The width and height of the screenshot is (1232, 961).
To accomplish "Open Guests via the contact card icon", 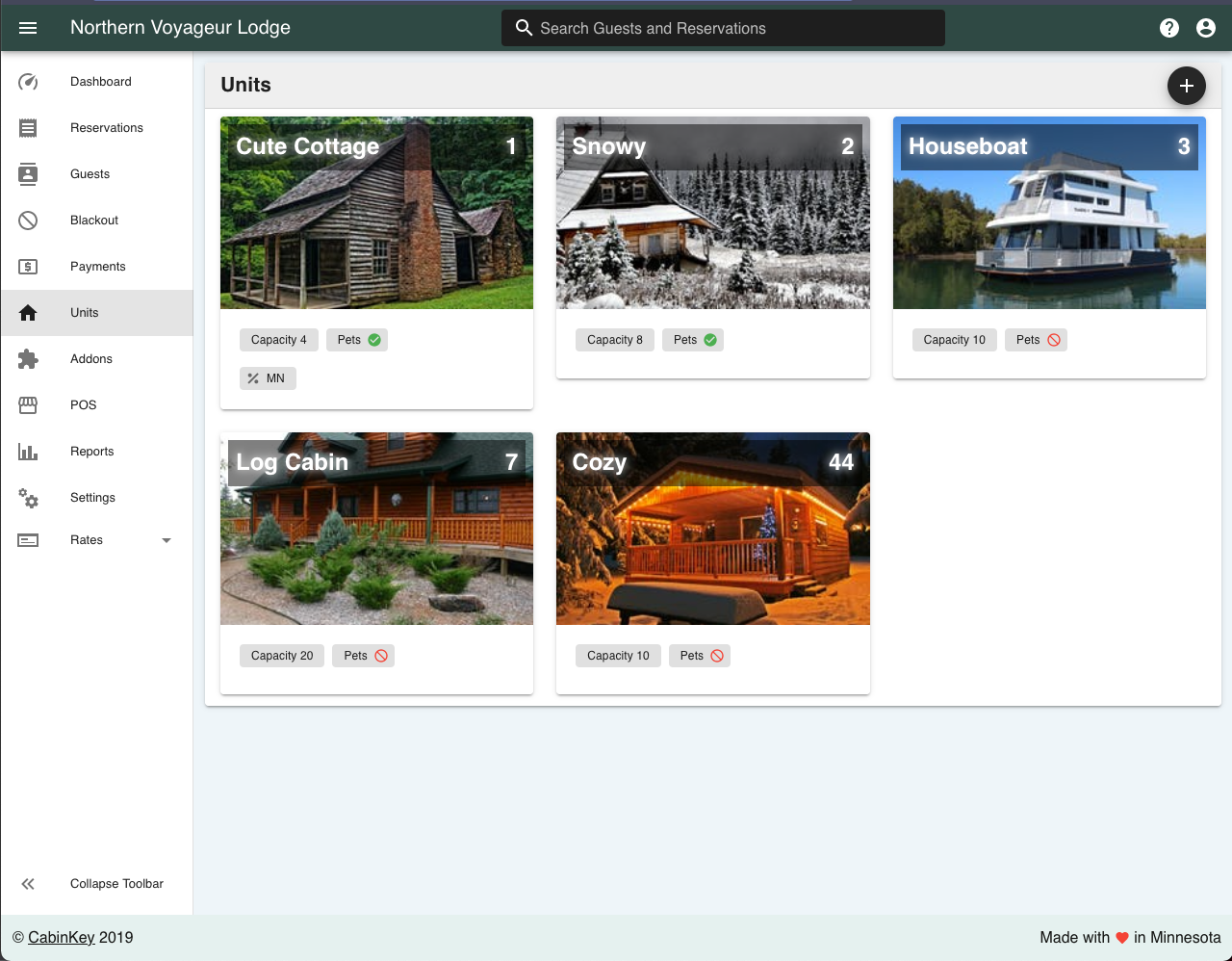I will (x=28, y=173).
